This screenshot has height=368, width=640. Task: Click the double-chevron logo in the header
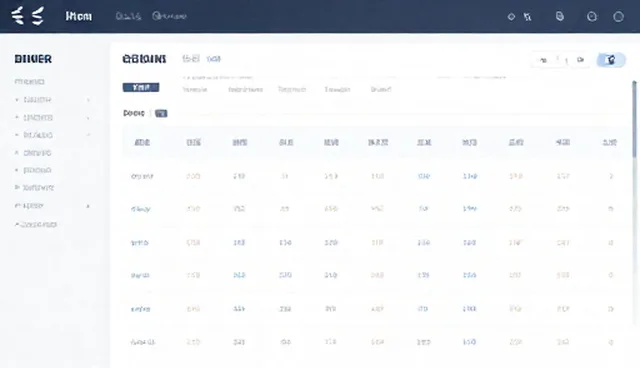coord(27,16)
